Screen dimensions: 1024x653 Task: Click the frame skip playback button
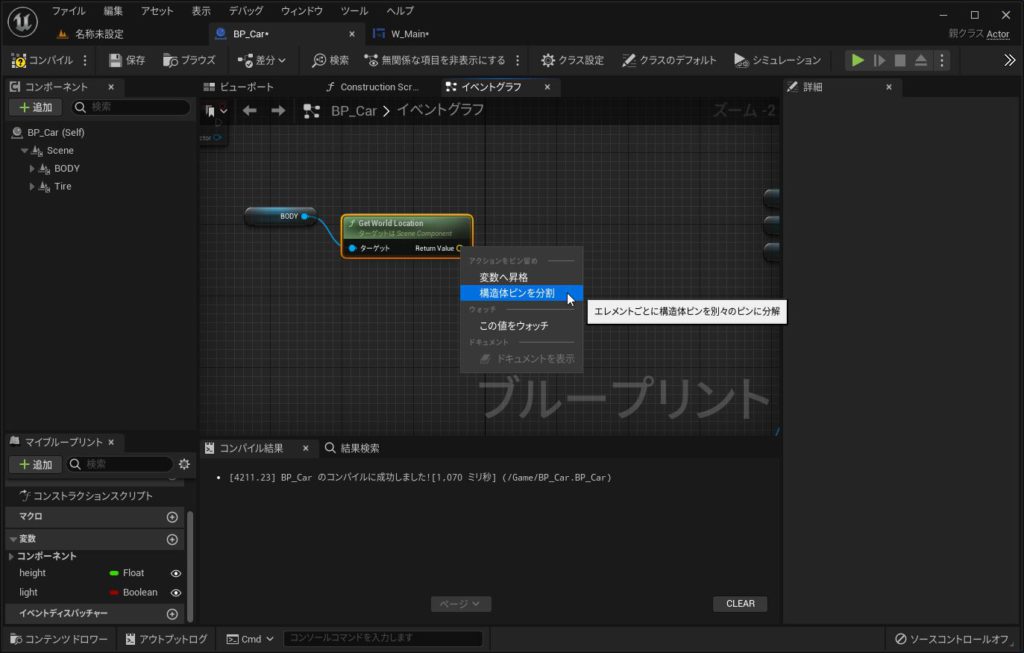(880, 60)
